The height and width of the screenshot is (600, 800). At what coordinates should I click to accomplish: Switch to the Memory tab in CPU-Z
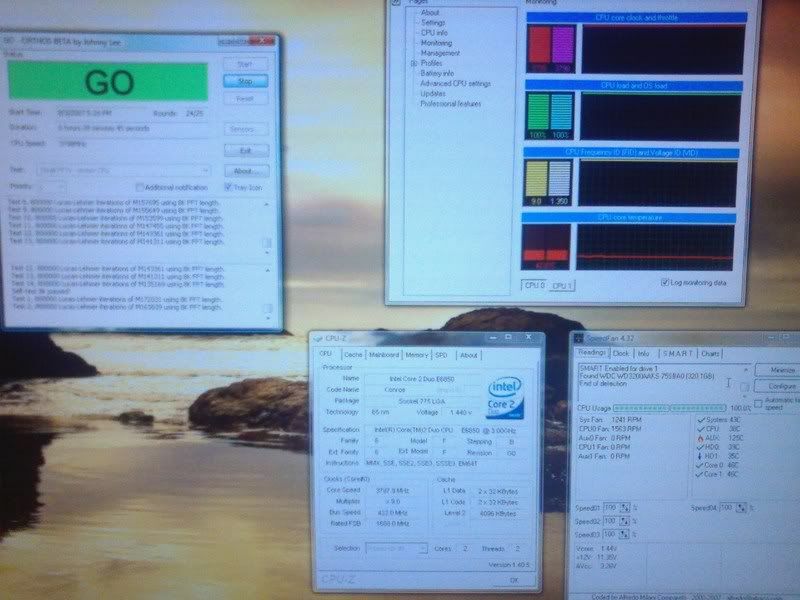pyautogui.click(x=417, y=355)
